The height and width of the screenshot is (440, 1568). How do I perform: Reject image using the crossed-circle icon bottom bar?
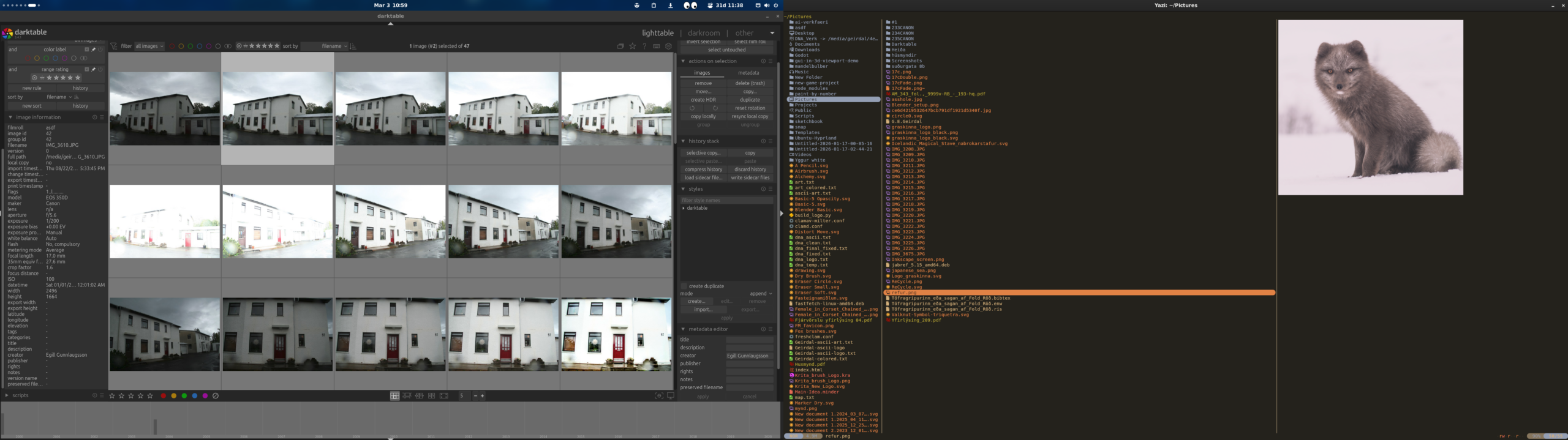tap(216, 396)
